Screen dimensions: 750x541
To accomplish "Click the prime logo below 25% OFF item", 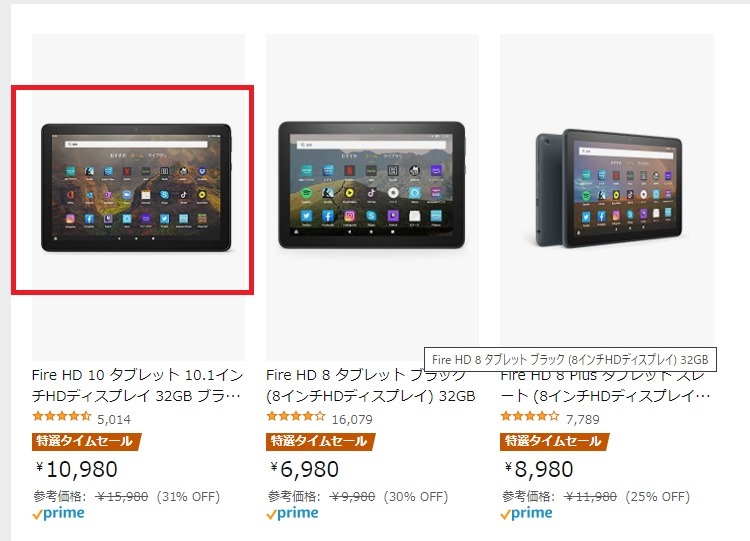I will [526, 514].
